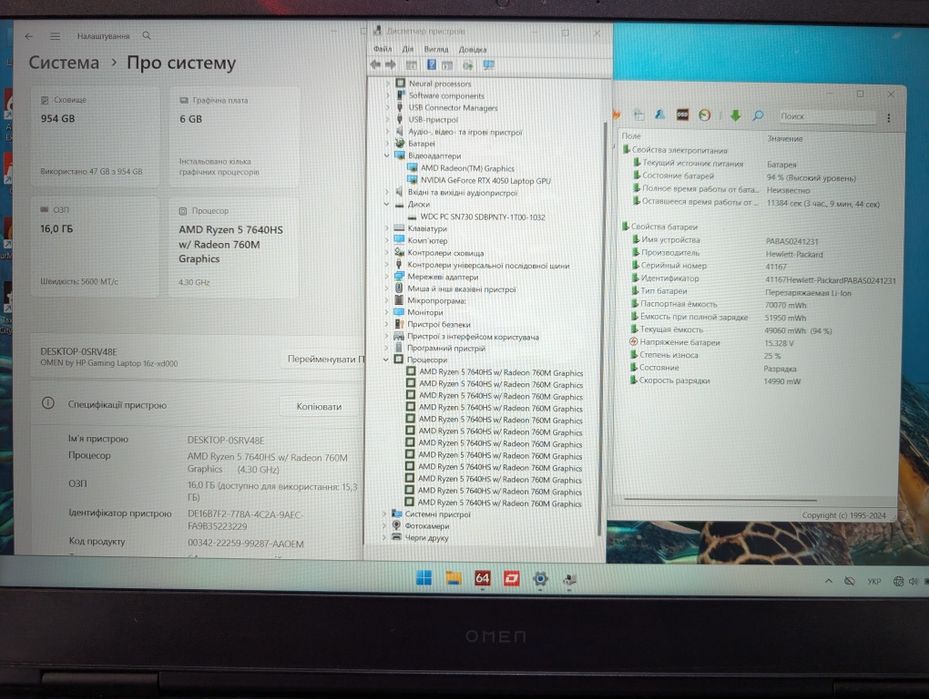Image resolution: width=929 pixels, height=699 pixels.
Task: Open Settings gear icon on taskbar
Action: pyautogui.click(x=540, y=578)
